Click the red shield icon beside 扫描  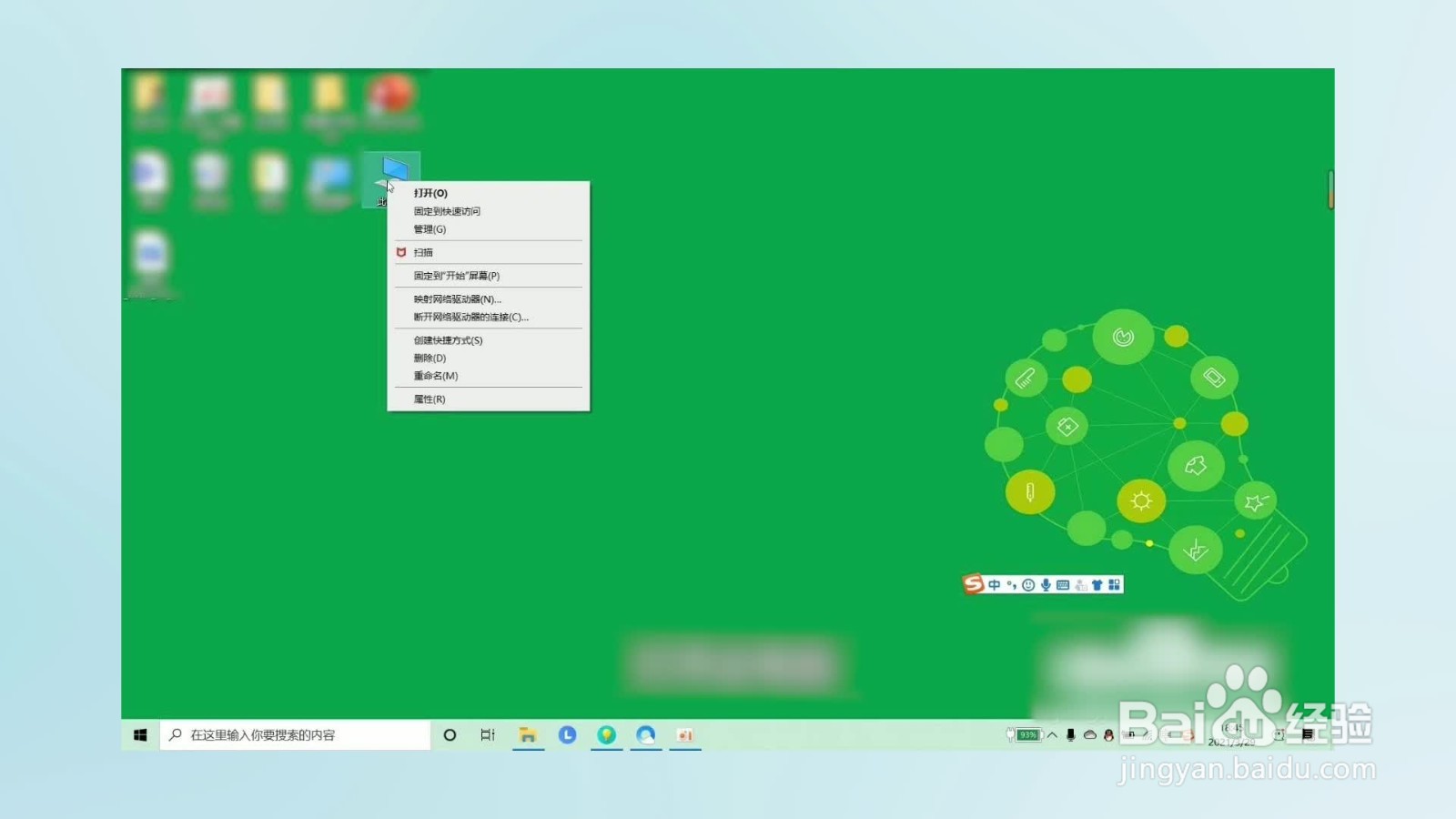(x=401, y=252)
